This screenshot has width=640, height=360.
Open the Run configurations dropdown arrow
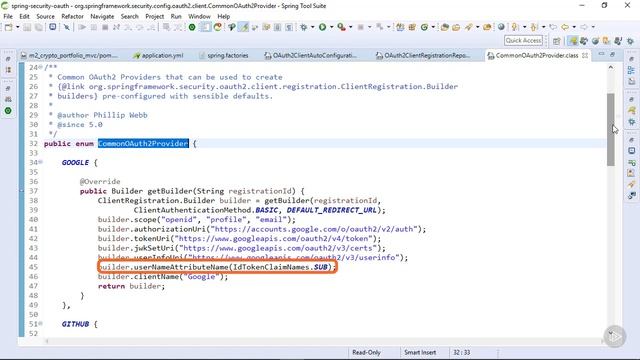click(x=331, y=27)
